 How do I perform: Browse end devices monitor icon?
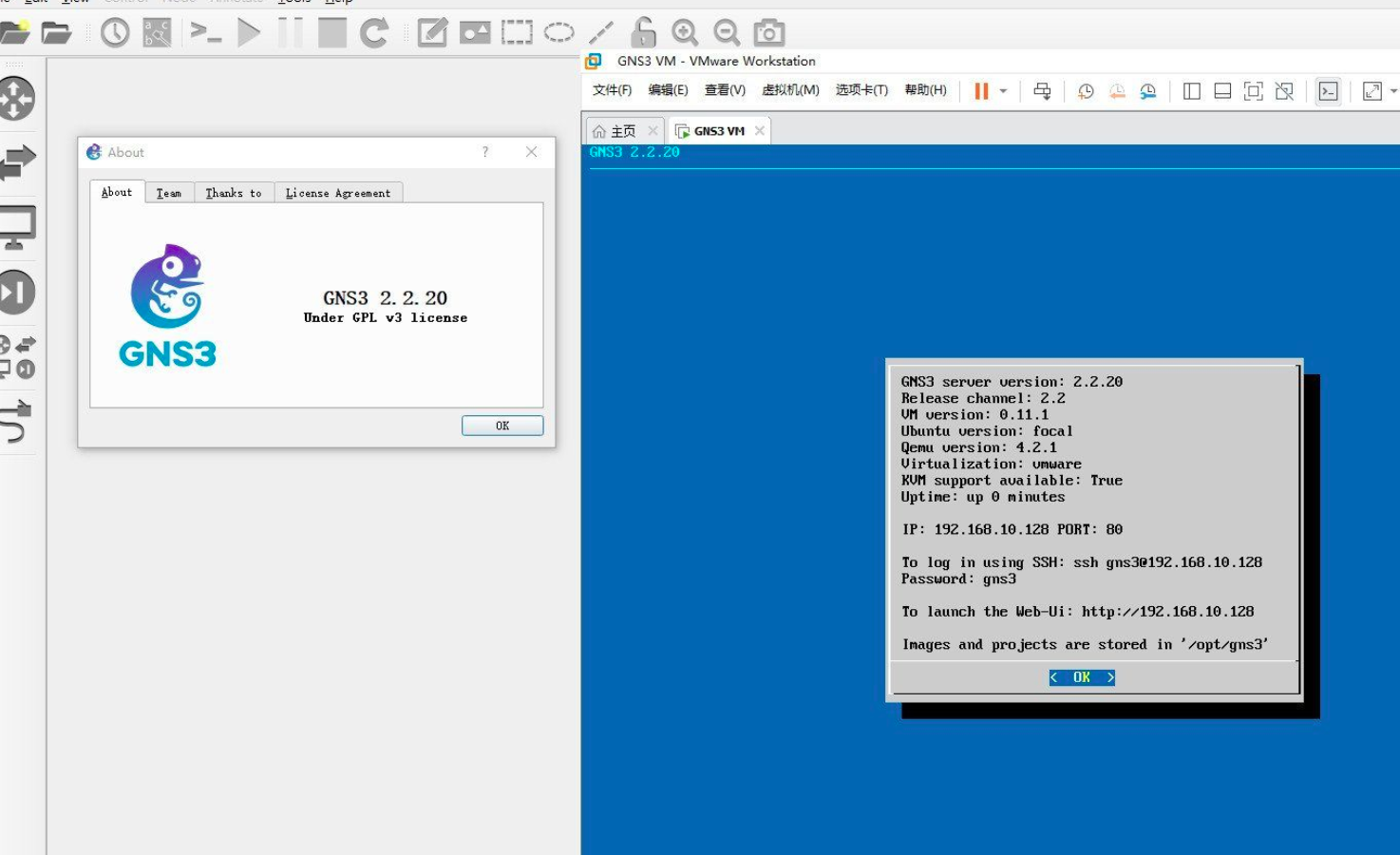click(17, 228)
